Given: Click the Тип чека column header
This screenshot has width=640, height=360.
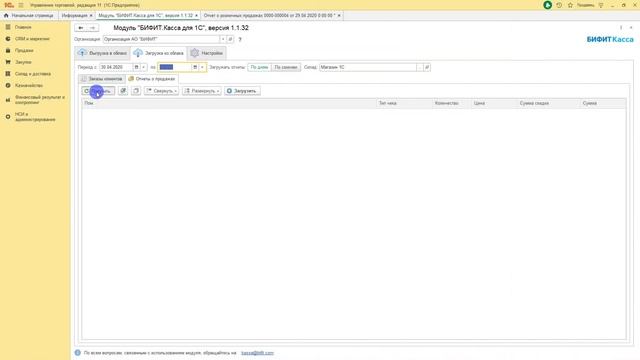Looking at the screenshot, I should click(404, 103).
